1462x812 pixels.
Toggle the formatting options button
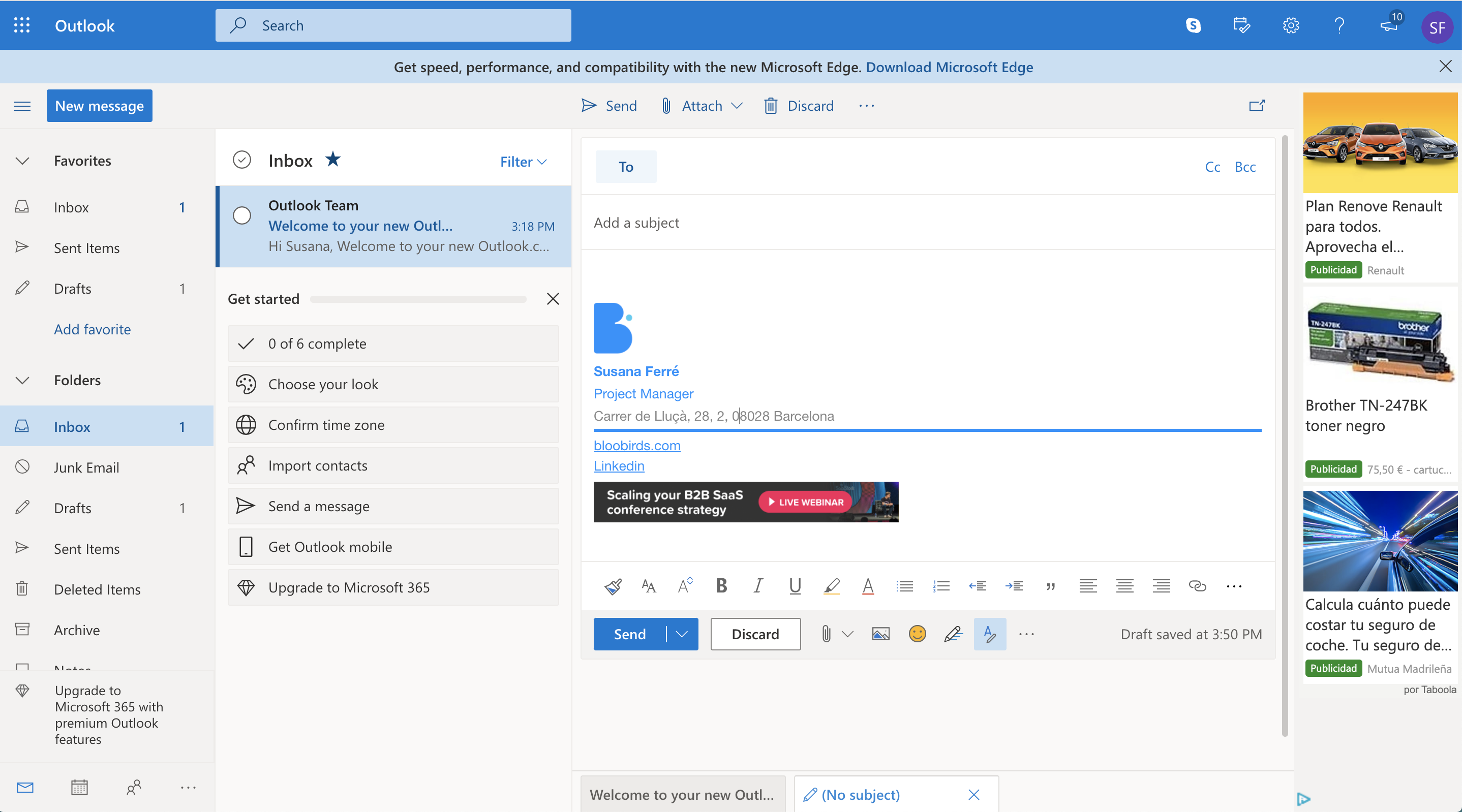point(990,634)
